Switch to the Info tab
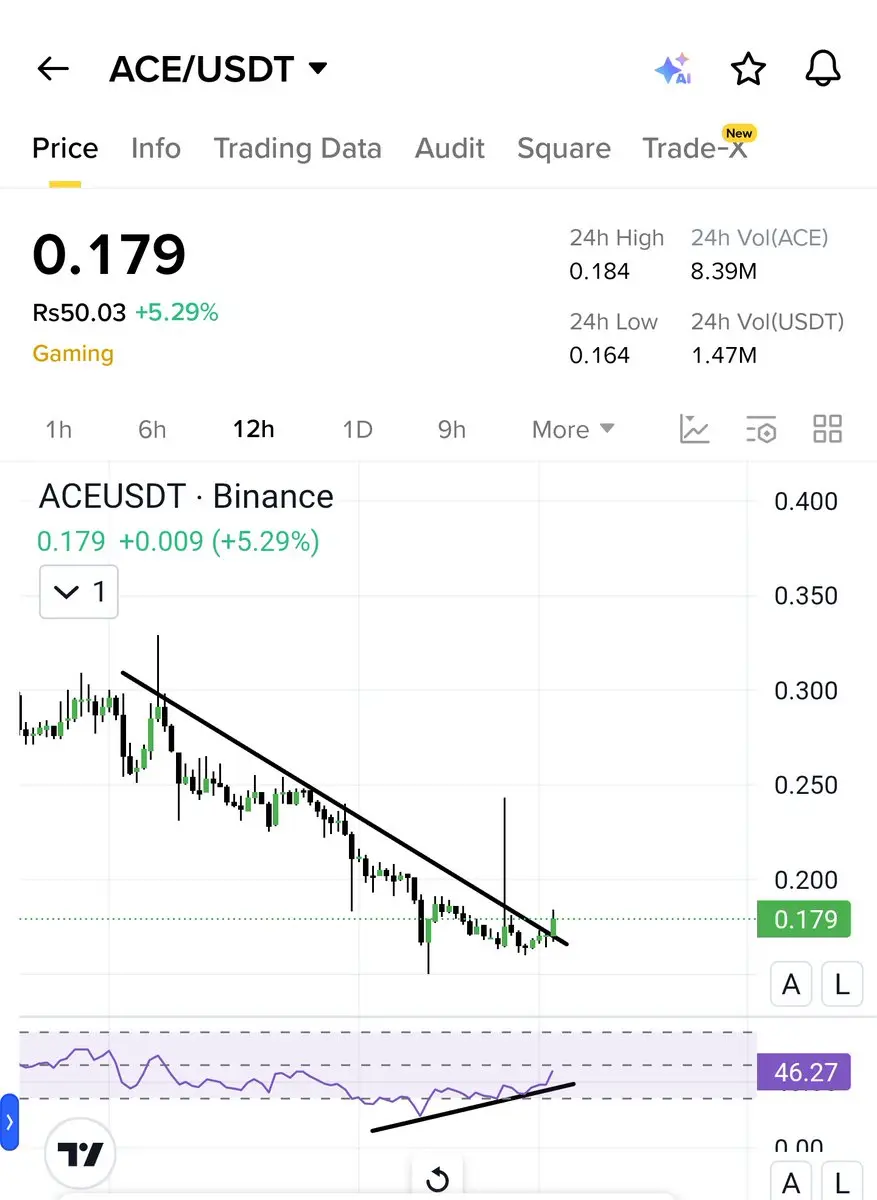The image size is (877, 1200). coord(156,149)
